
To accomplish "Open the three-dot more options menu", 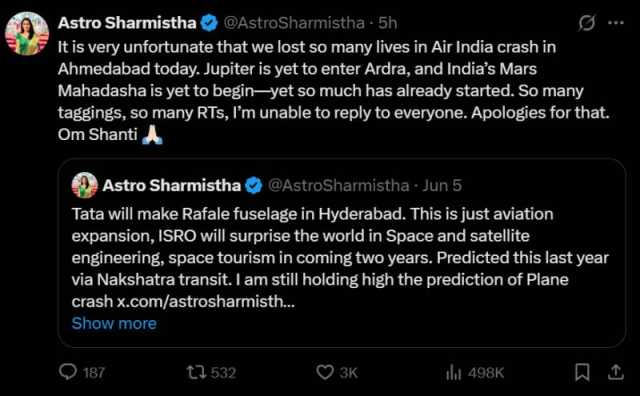I will point(616,23).
